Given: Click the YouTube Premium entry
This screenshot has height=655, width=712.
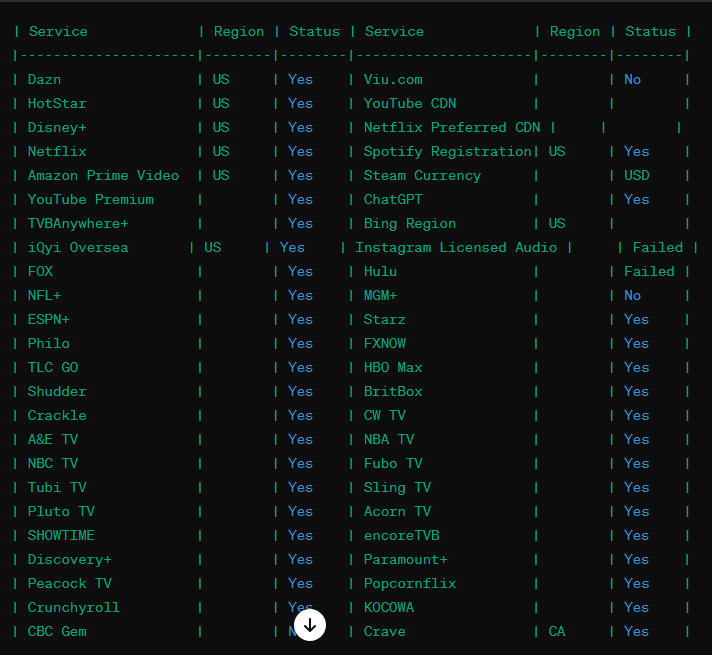Looking at the screenshot, I should coord(90,199).
